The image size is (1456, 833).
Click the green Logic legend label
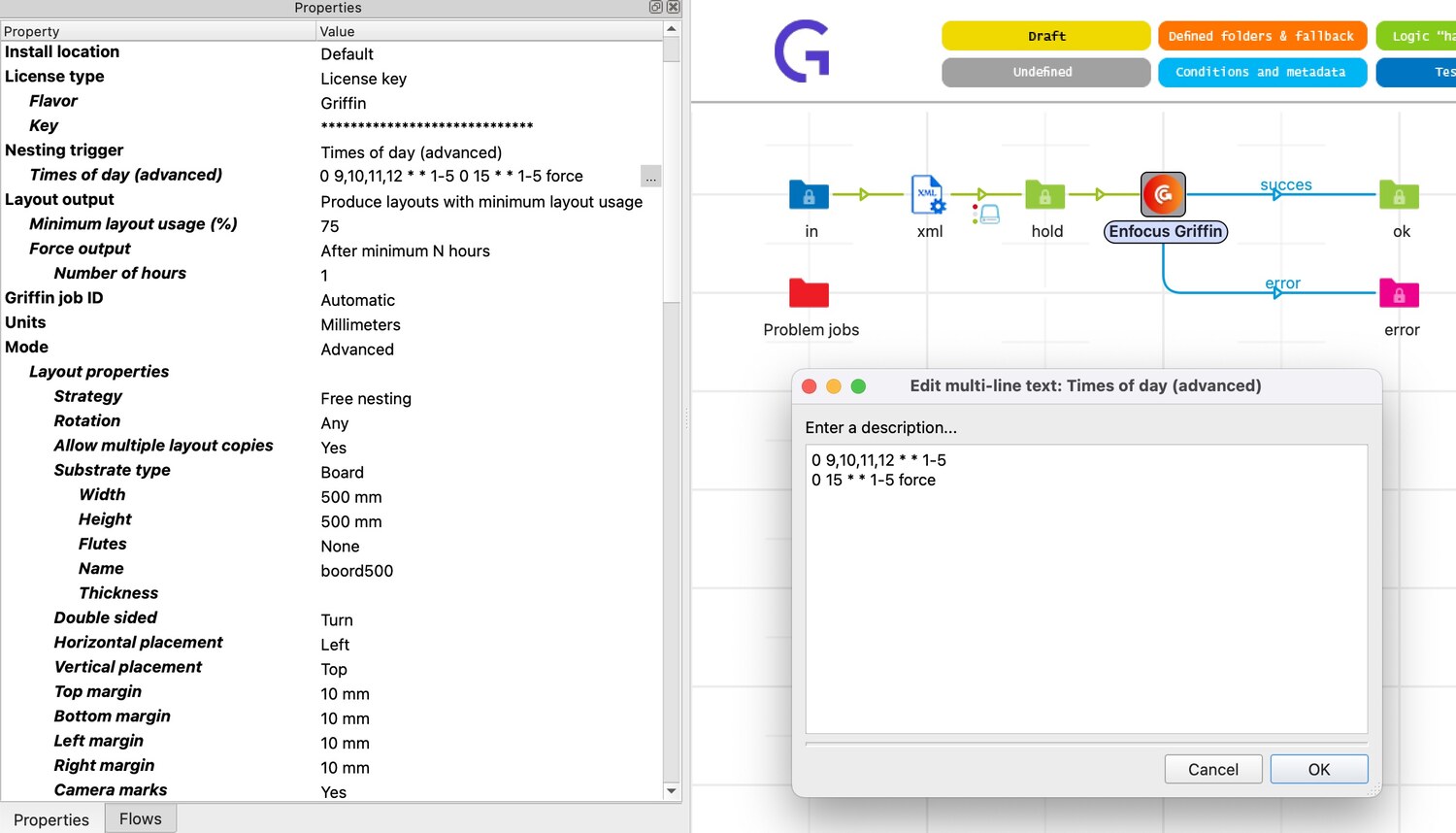click(1416, 36)
